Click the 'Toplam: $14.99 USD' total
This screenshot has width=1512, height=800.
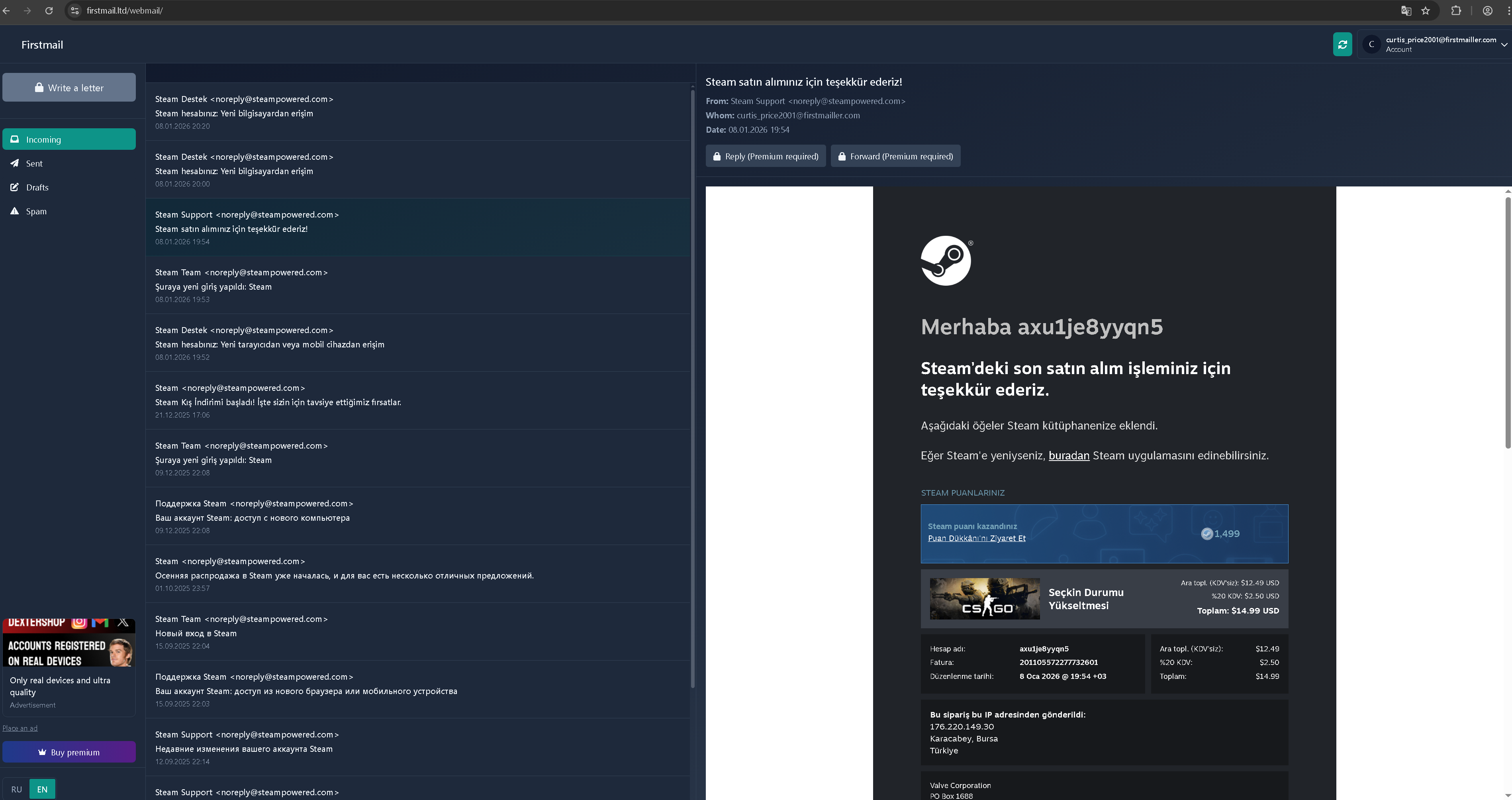pos(1238,610)
